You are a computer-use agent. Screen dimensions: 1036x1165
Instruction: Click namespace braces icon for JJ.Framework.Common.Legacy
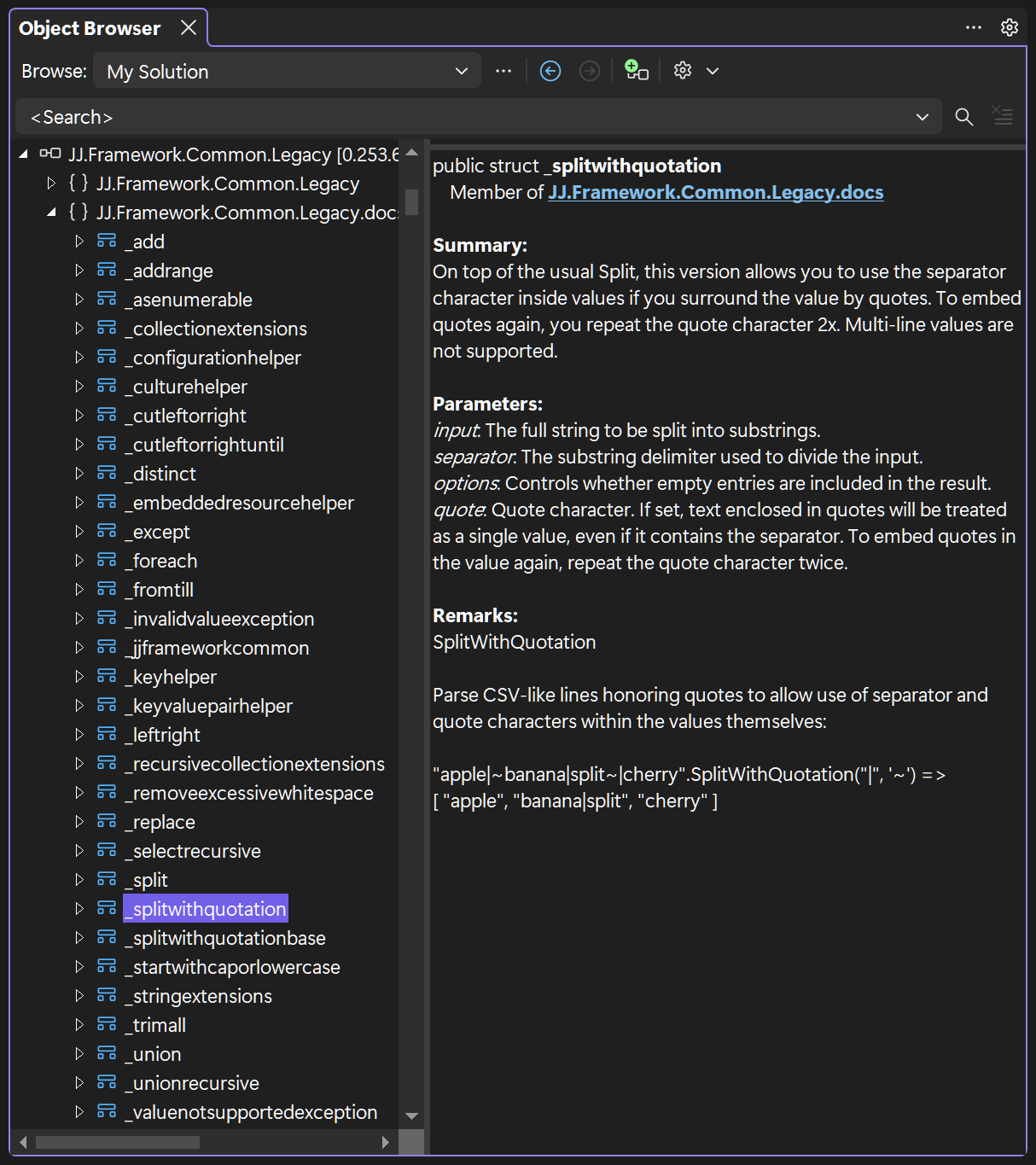[79, 183]
